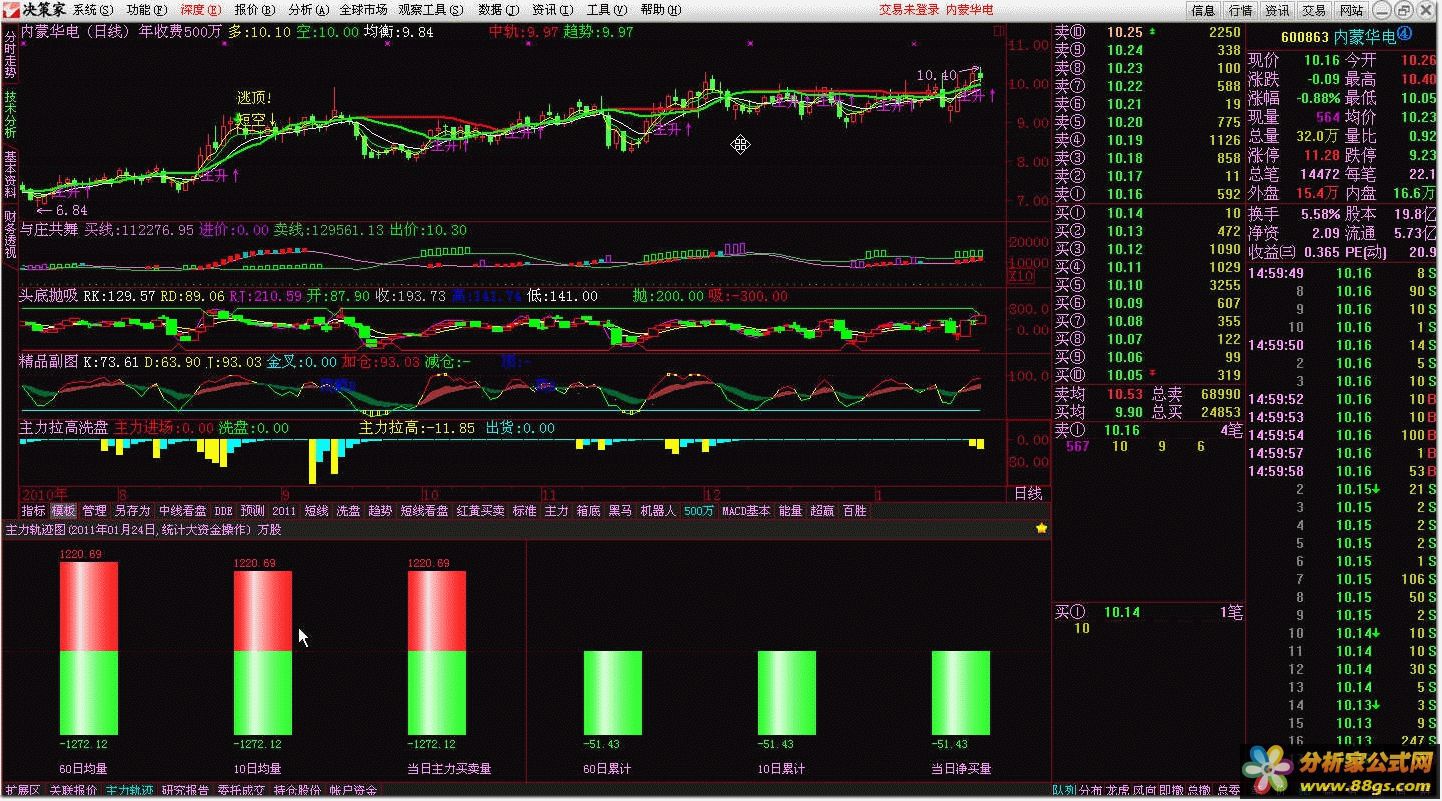Click the X10 scale toggle on 与庄共舞 panel

1022,276
